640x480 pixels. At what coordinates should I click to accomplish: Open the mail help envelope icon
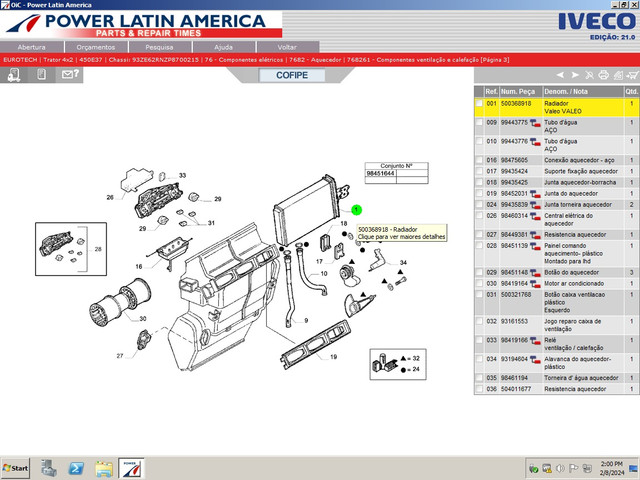tap(70, 74)
